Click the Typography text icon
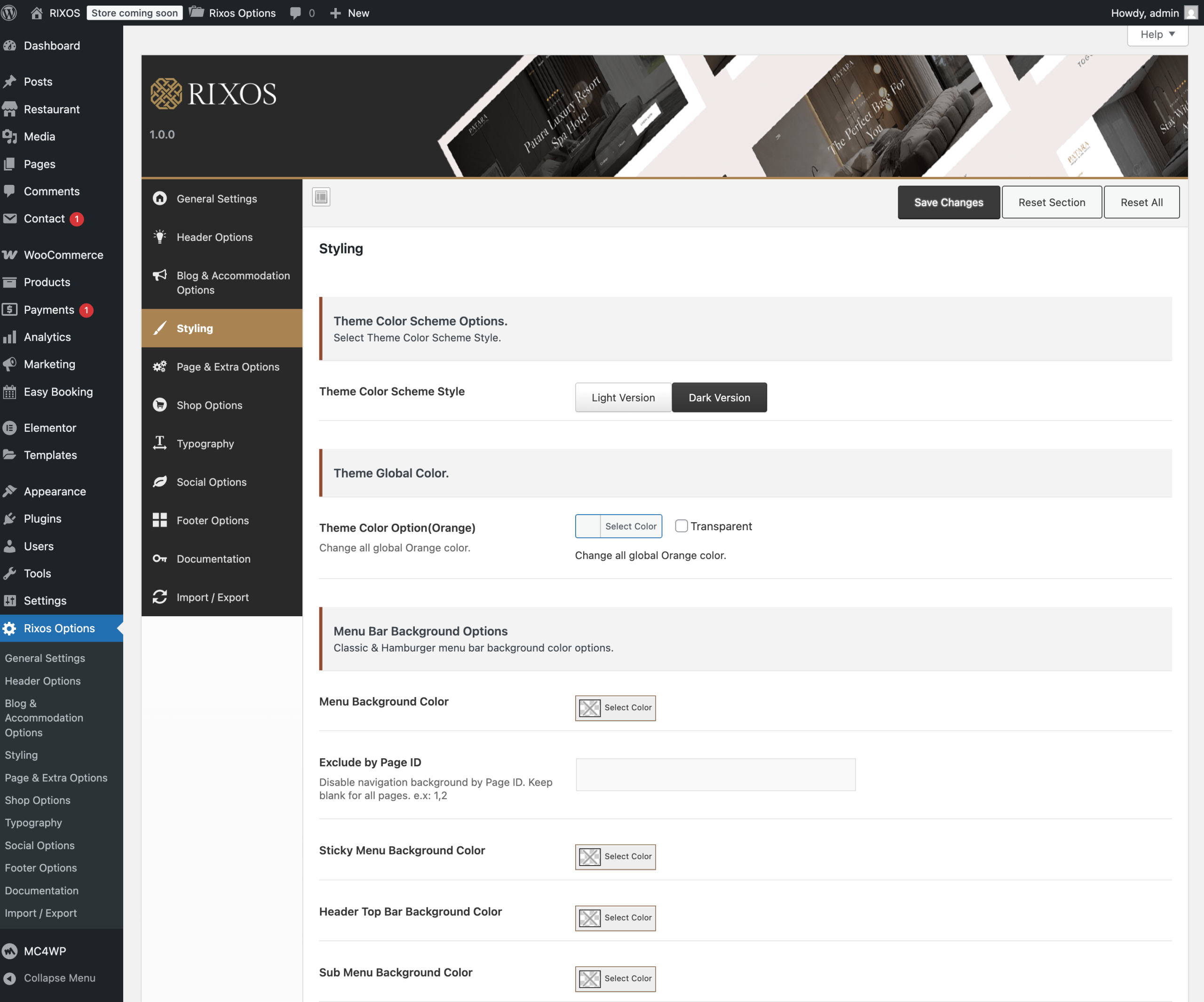This screenshot has height=1002, width=1204. 160,443
